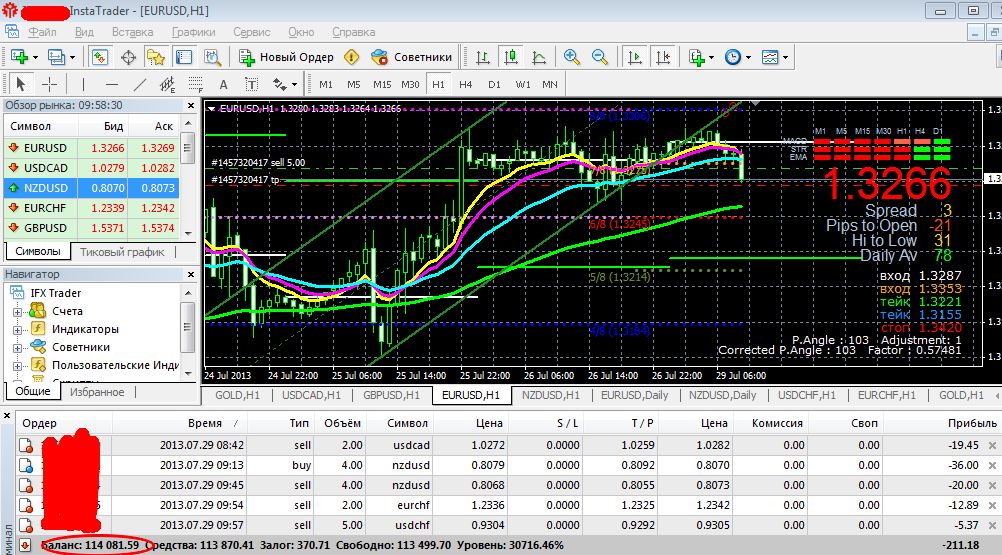Click the New Order button

(x=286, y=57)
